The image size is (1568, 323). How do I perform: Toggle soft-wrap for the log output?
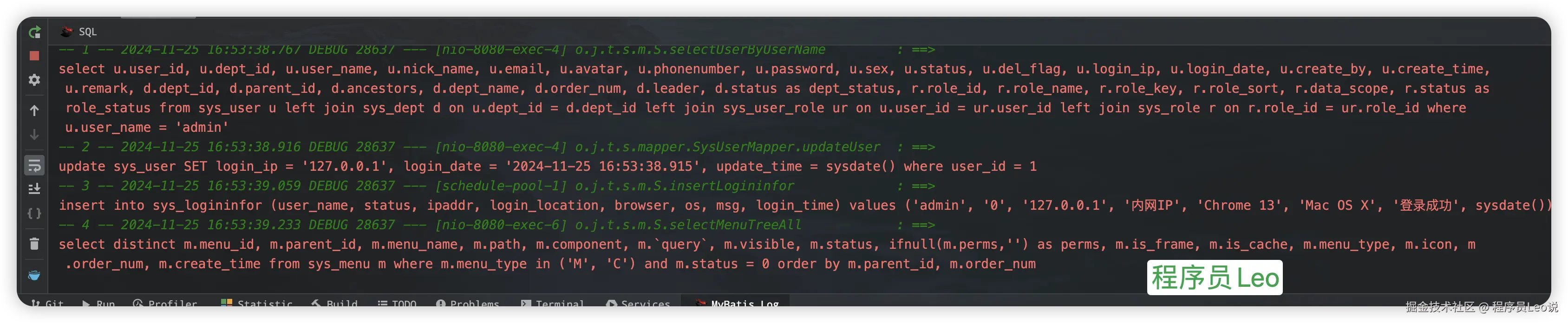coord(35,165)
